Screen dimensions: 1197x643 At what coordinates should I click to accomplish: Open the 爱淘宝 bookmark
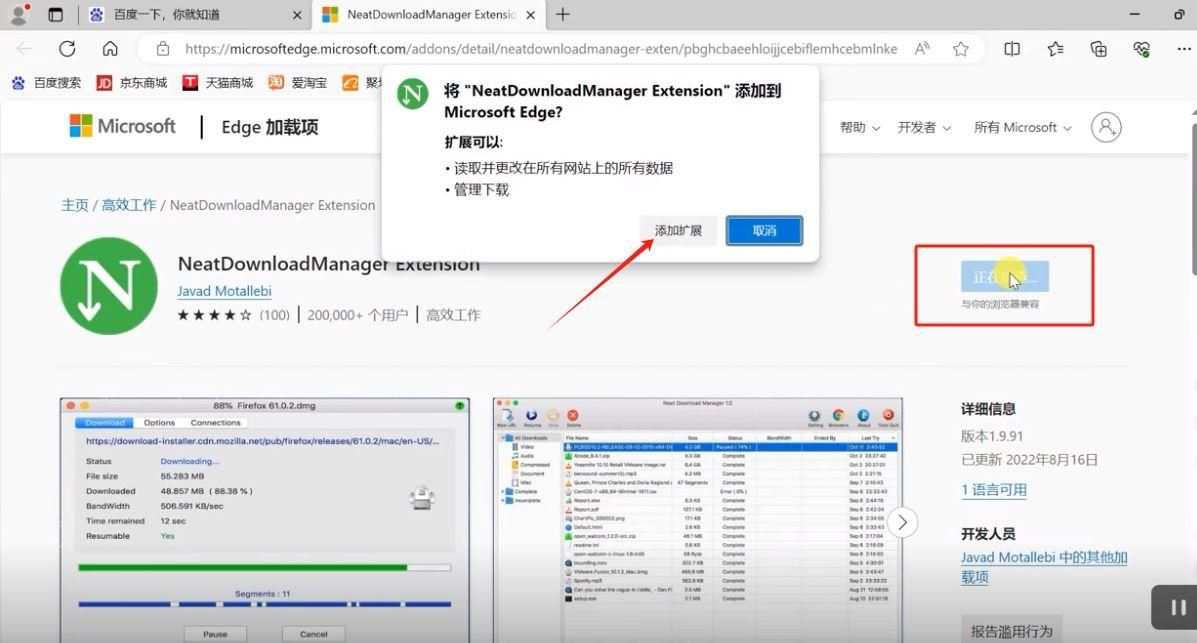(298, 82)
